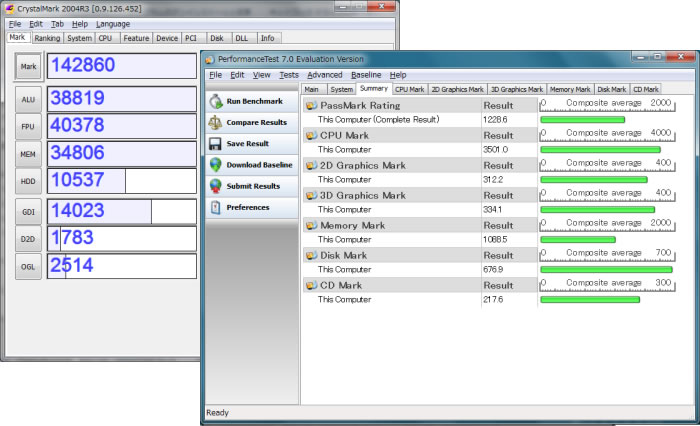Click the Run Benchmark stopwatch icon
The height and width of the screenshot is (426, 700).
tap(216, 101)
